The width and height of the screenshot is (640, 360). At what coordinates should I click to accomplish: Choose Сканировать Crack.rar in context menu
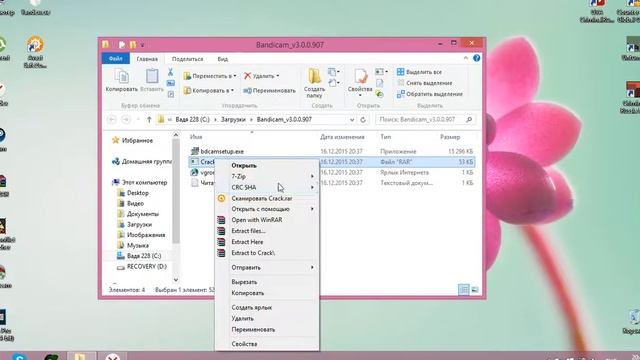[267, 198]
